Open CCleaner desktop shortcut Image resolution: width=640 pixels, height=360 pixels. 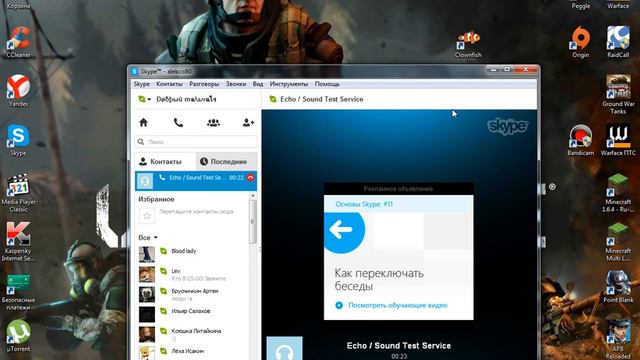coord(18,42)
